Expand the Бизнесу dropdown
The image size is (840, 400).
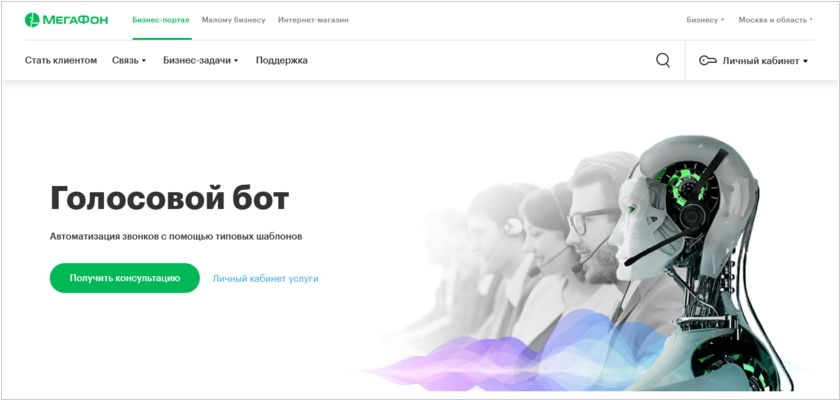tap(705, 20)
